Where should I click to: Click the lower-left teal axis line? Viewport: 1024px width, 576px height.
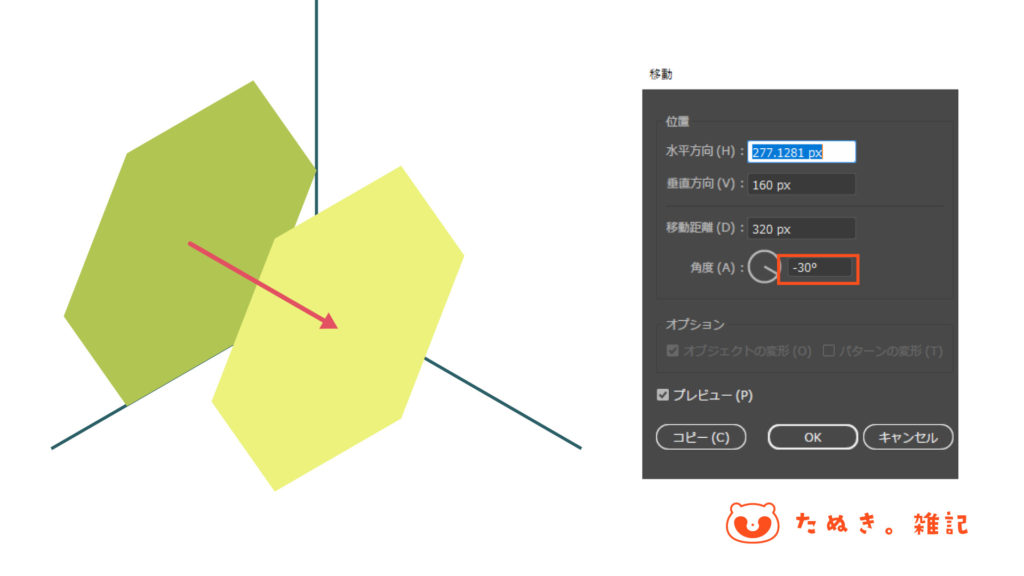pyautogui.click(x=89, y=427)
